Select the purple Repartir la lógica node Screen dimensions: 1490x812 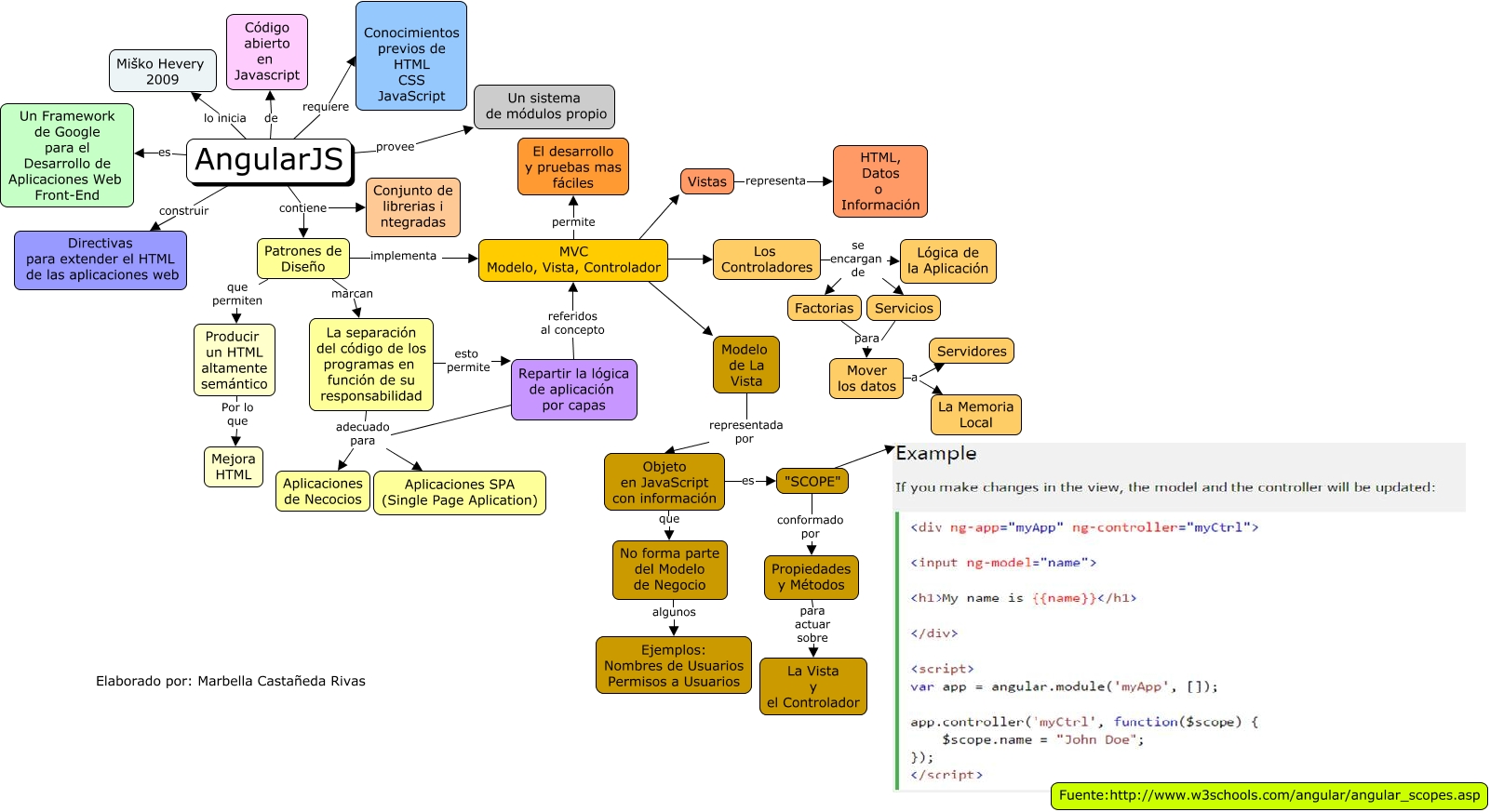tap(573, 390)
